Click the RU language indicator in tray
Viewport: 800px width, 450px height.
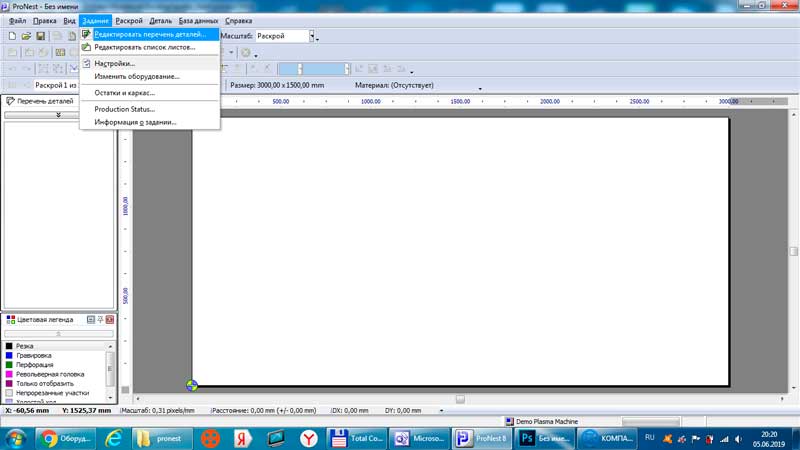(x=649, y=438)
